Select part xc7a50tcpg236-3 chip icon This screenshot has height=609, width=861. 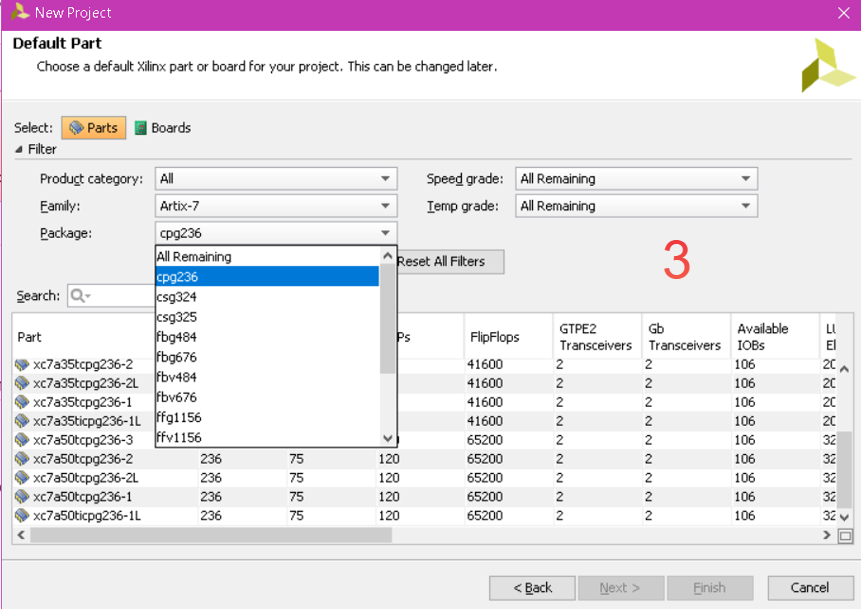(22, 440)
